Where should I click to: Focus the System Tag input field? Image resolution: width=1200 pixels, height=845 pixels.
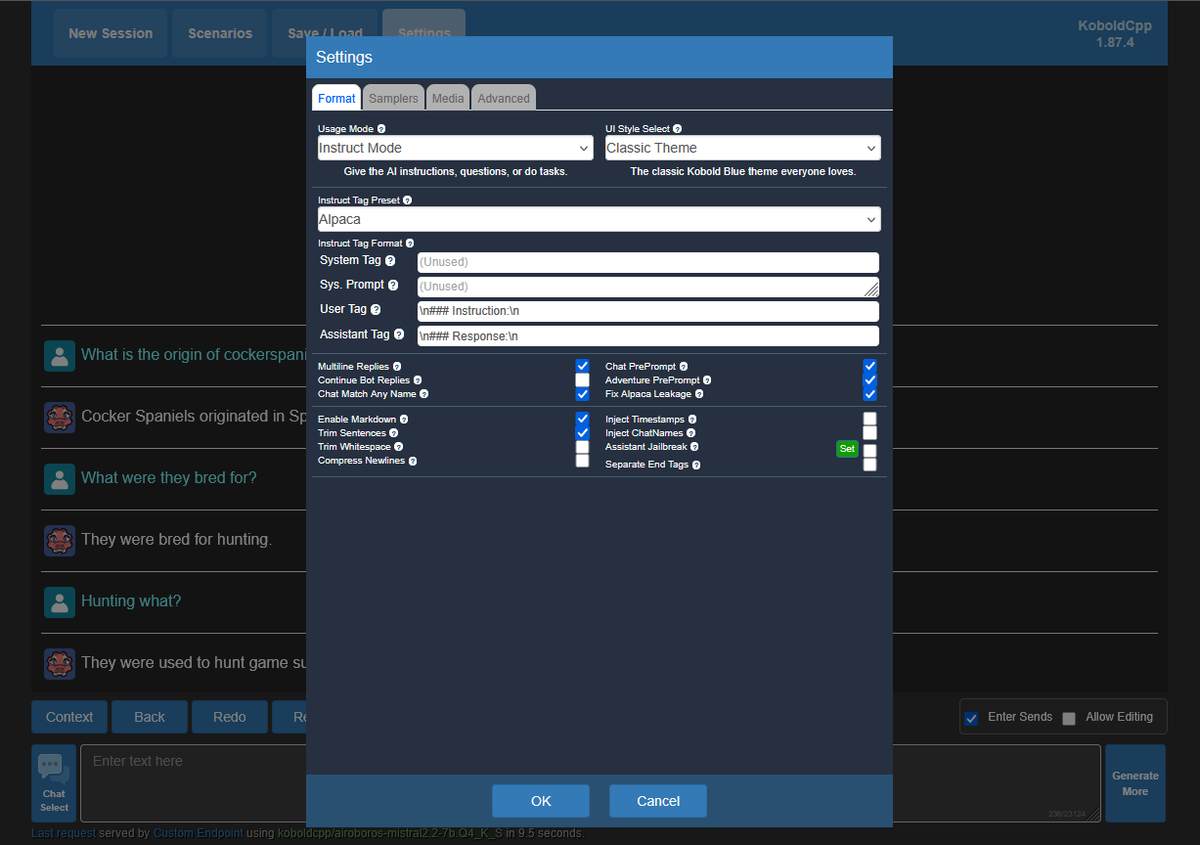648,262
